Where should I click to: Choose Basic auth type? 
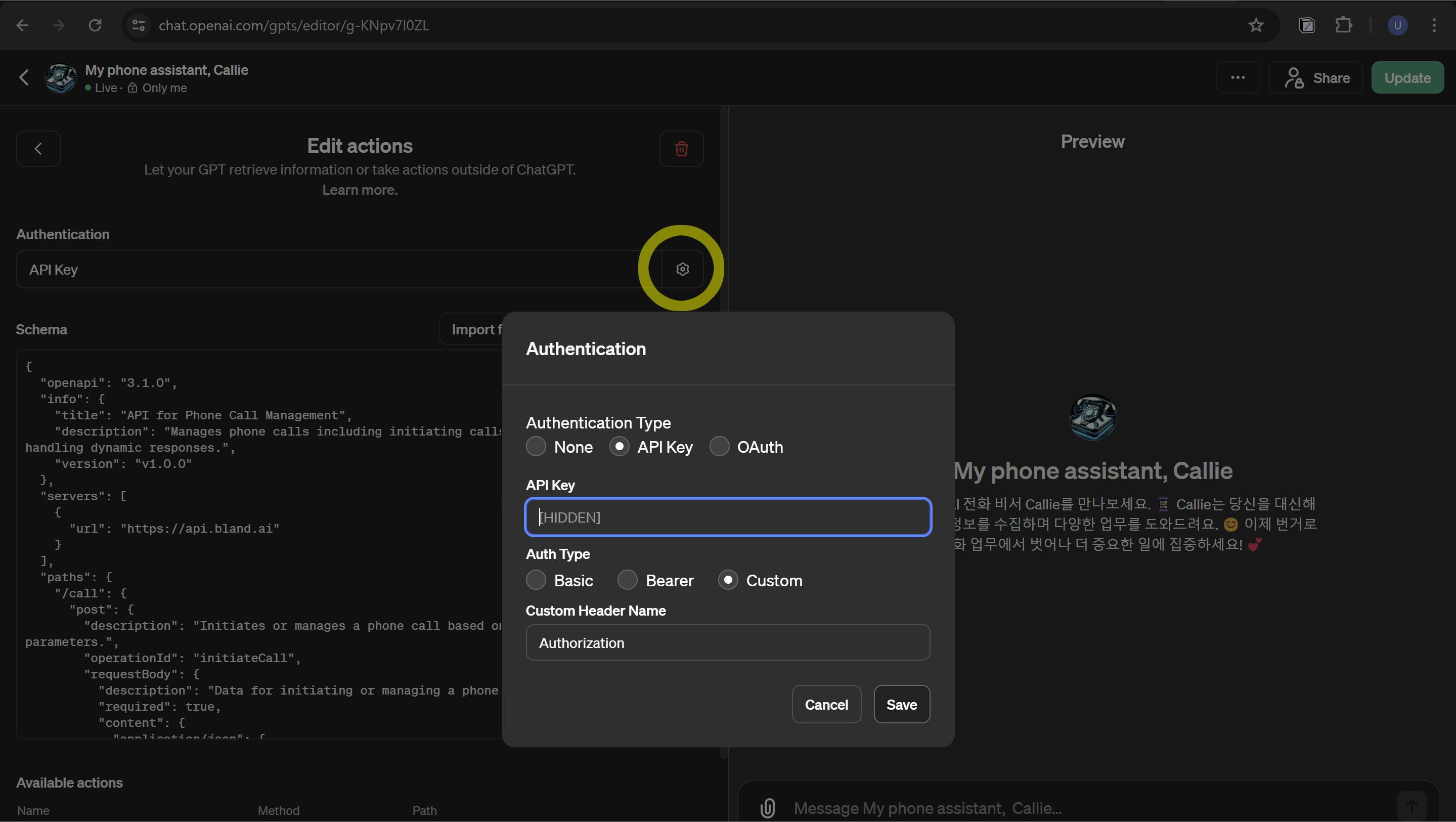click(536, 580)
